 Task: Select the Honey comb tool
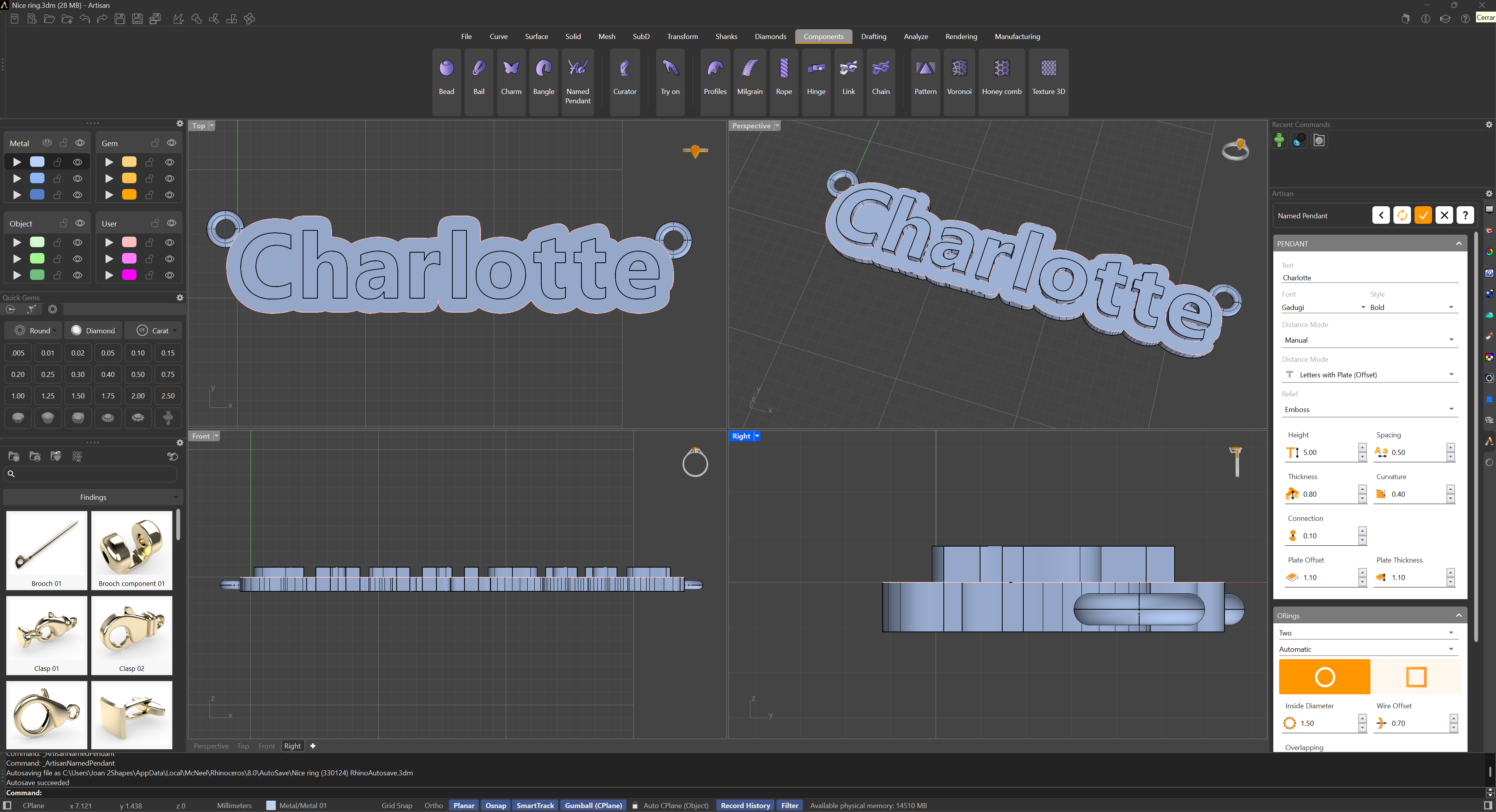[1002, 81]
